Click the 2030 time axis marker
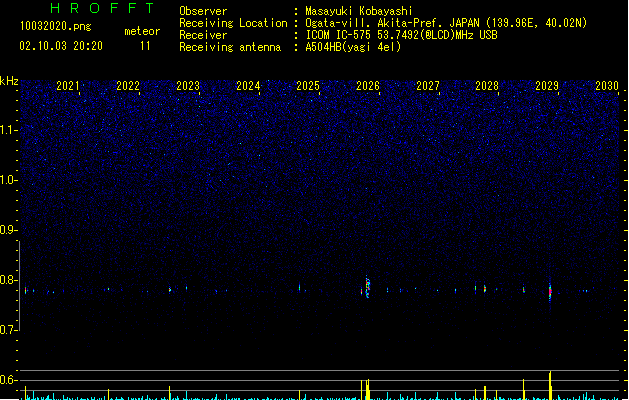 [x=607, y=85]
